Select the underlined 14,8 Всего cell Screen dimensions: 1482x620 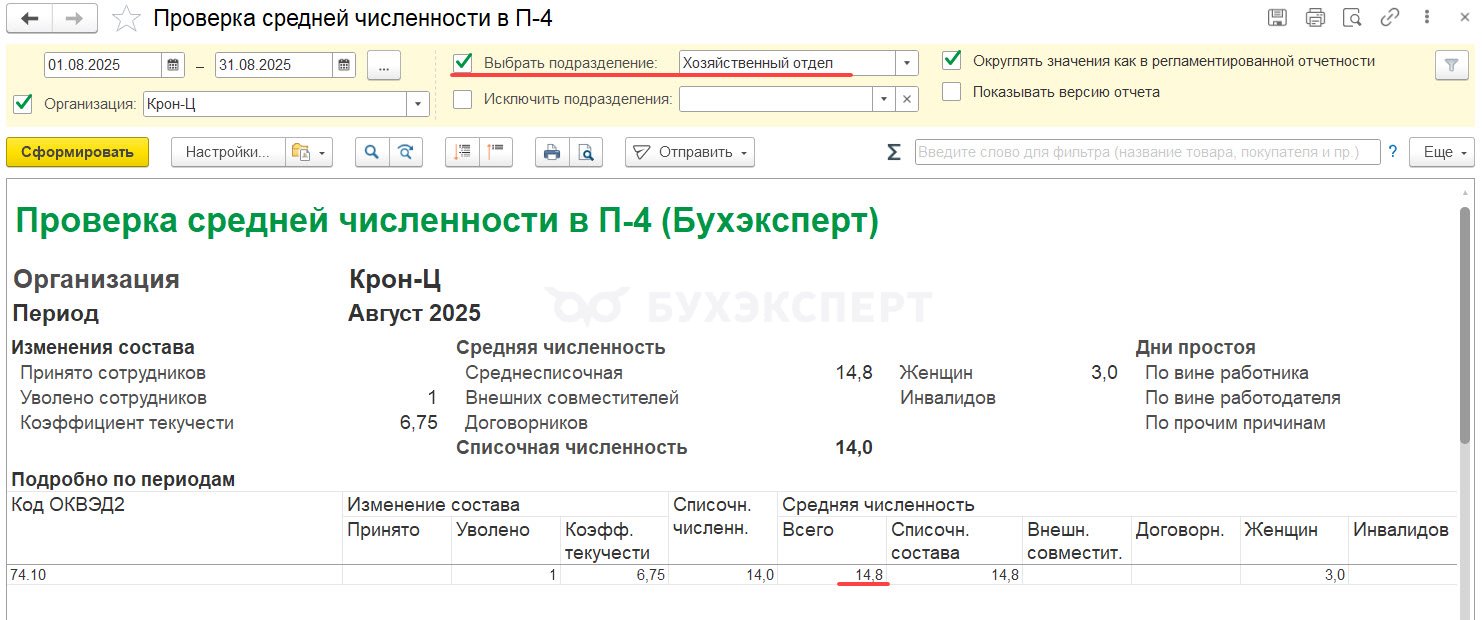tap(832, 575)
